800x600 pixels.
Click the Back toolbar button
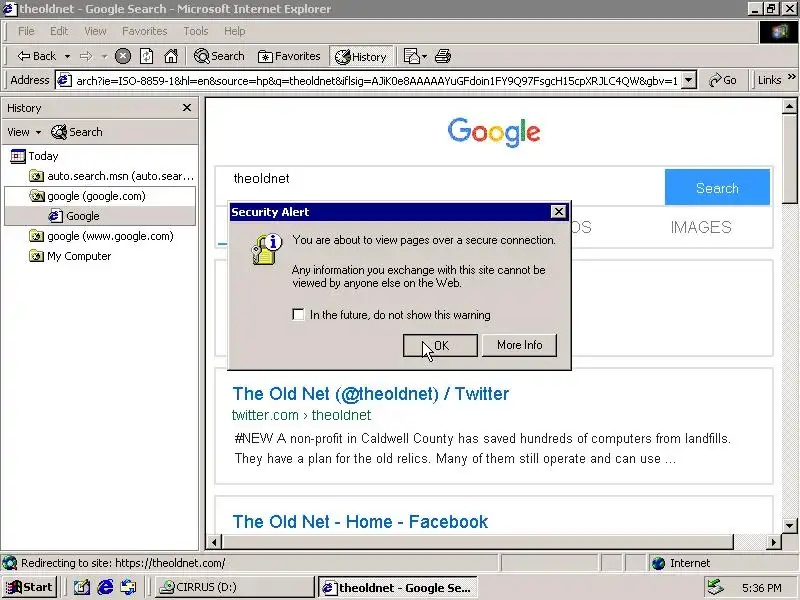(36, 56)
